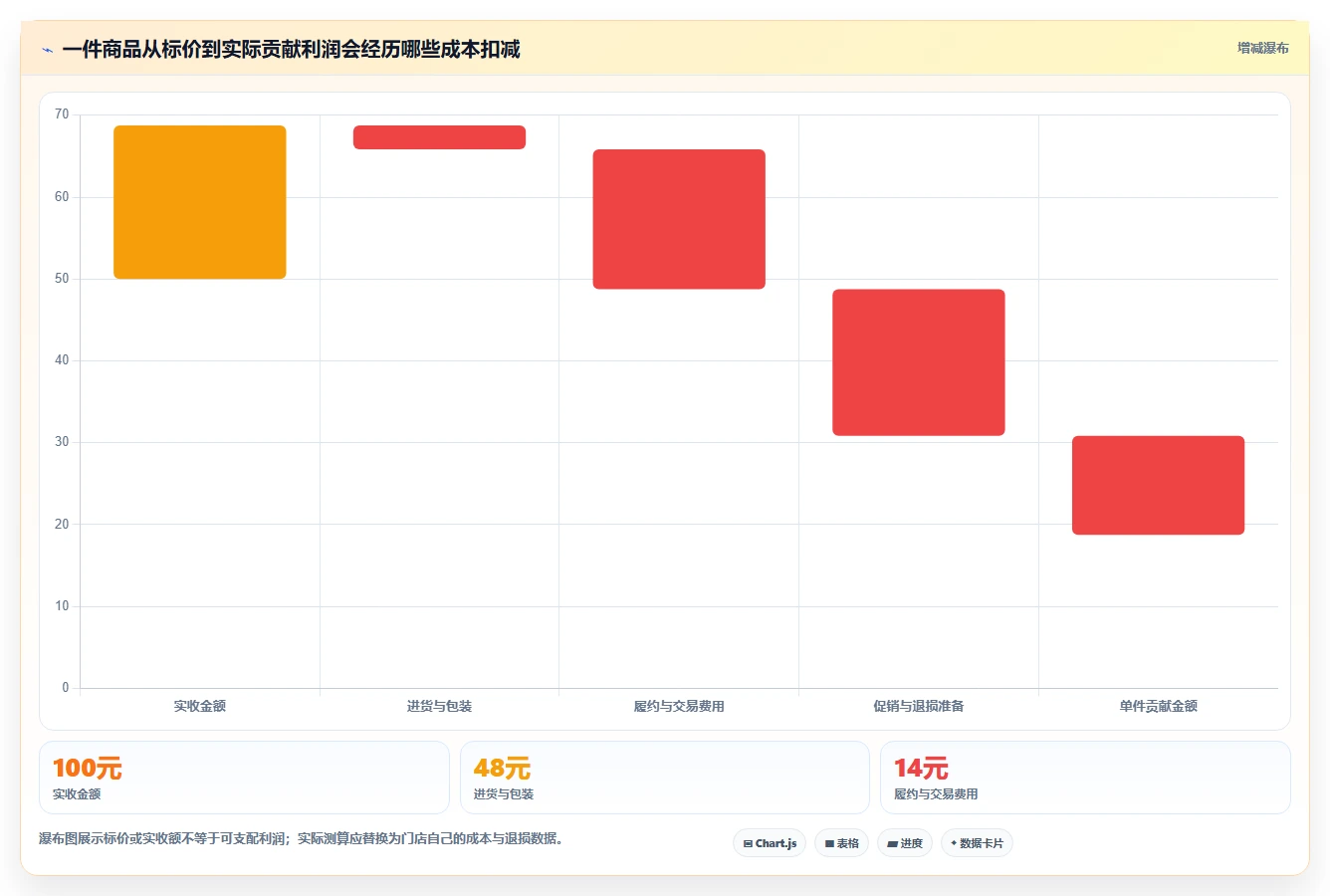Viewport: 1330px width, 896px height.
Task: Click the footnote text starting 瀑布图展示
Action: 304,838
